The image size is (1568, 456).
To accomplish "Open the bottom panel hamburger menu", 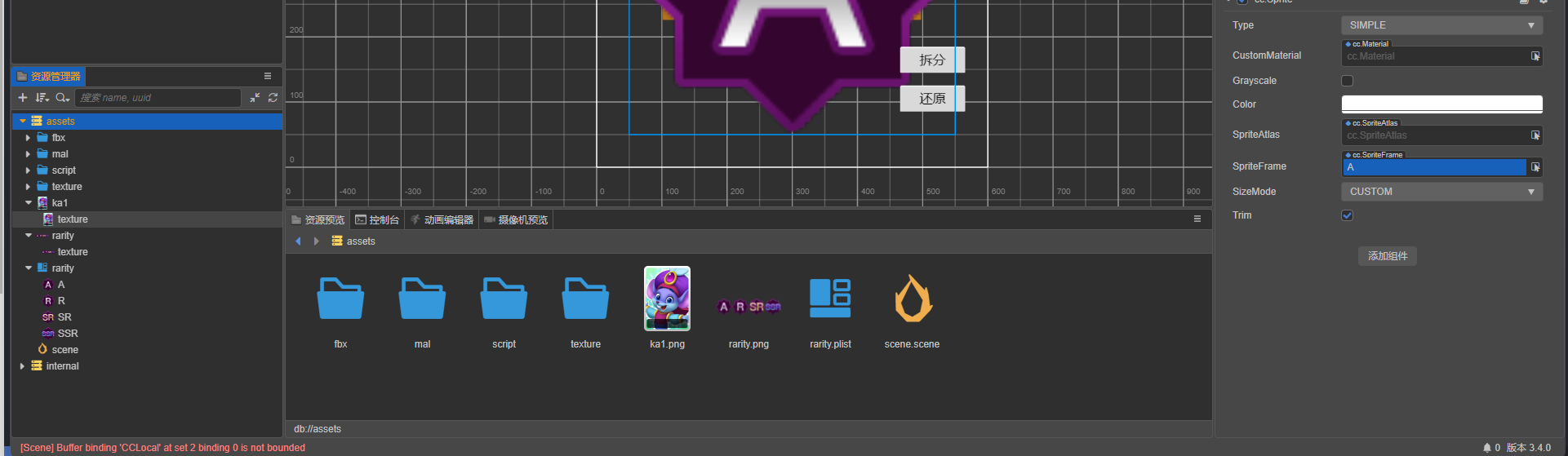I will tap(1197, 219).
